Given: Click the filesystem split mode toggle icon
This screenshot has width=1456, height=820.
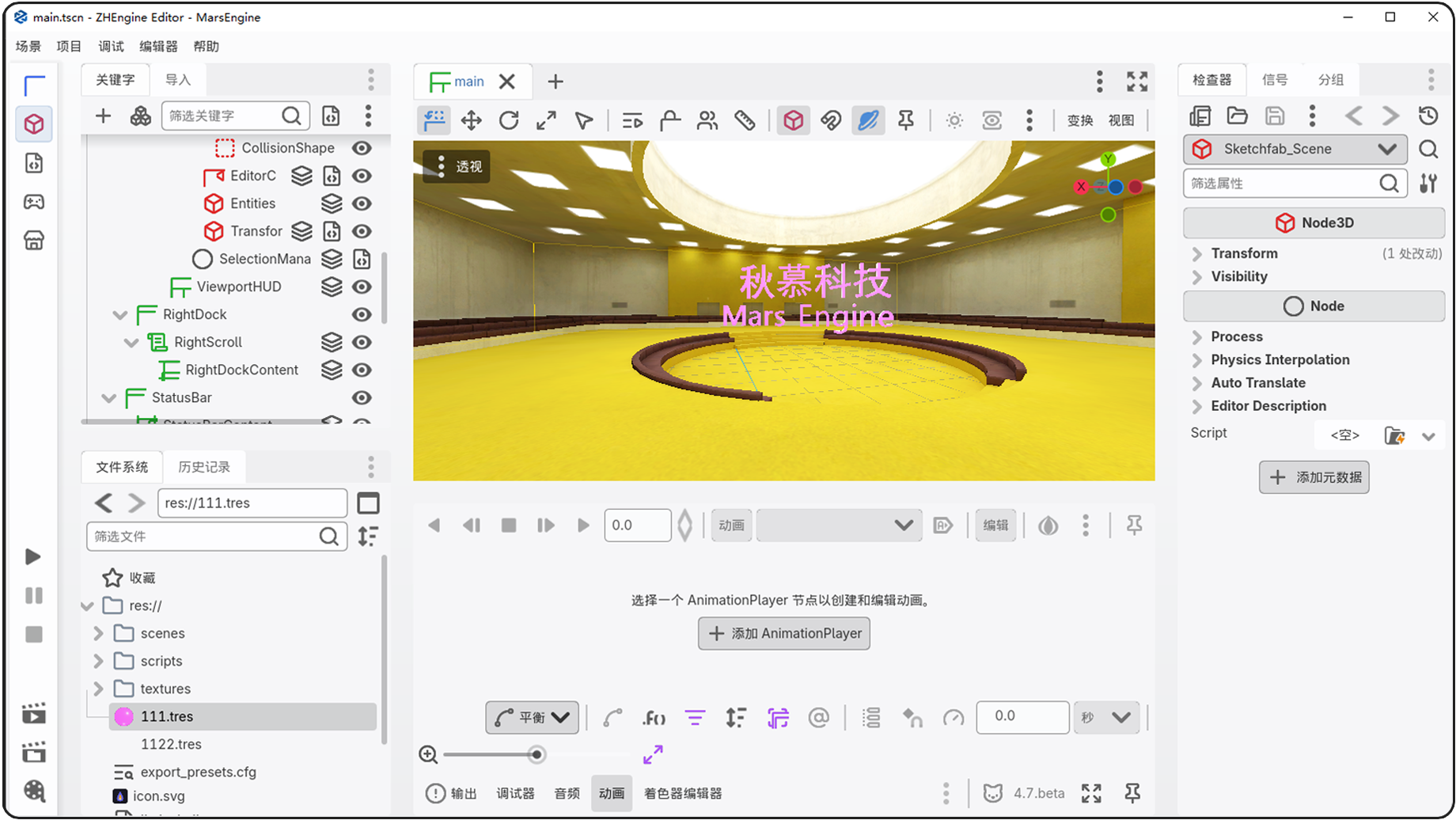Looking at the screenshot, I should point(369,503).
